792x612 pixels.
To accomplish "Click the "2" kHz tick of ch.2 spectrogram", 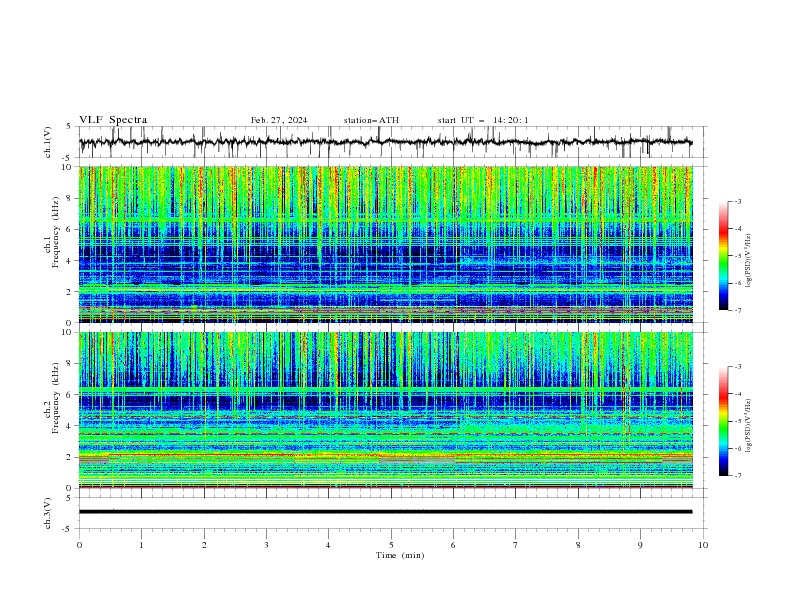I will (71, 457).
